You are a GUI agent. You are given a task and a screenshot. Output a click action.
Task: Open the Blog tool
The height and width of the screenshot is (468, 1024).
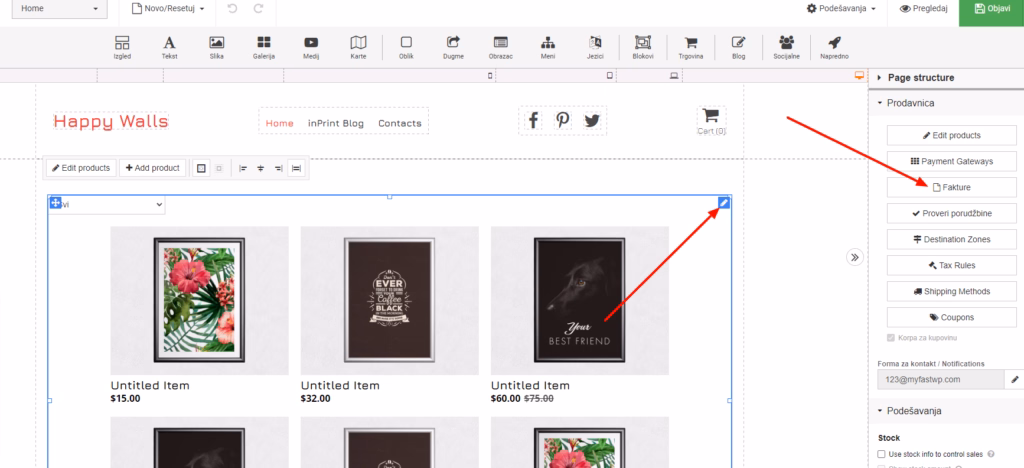tap(739, 47)
